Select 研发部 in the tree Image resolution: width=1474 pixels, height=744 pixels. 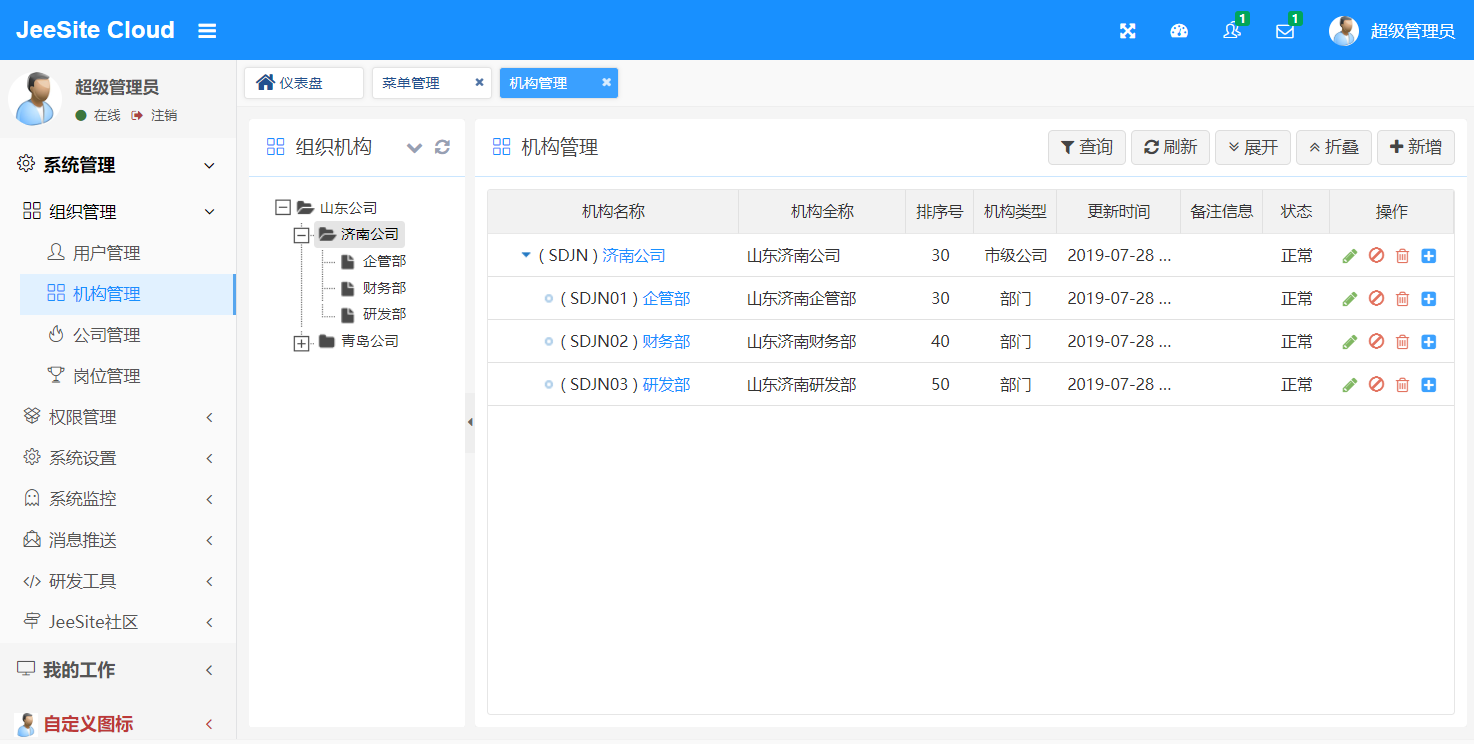point(384,314)
